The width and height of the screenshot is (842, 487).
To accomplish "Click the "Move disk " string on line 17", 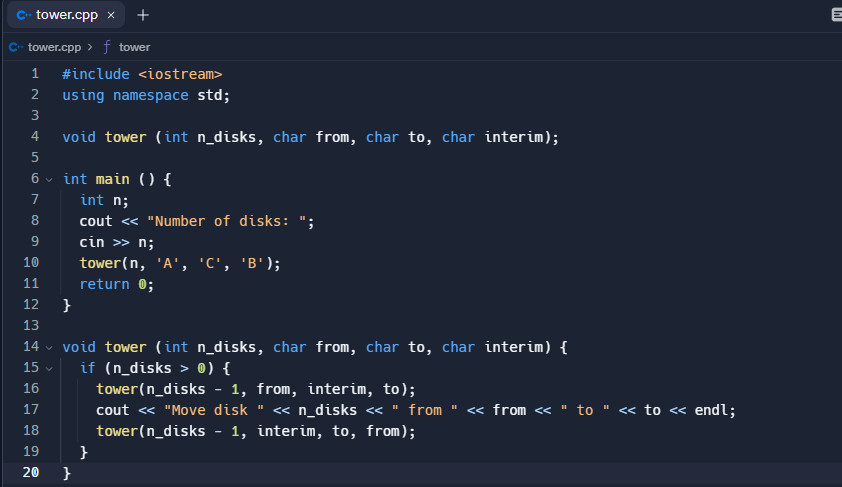I will pos(214,410).
